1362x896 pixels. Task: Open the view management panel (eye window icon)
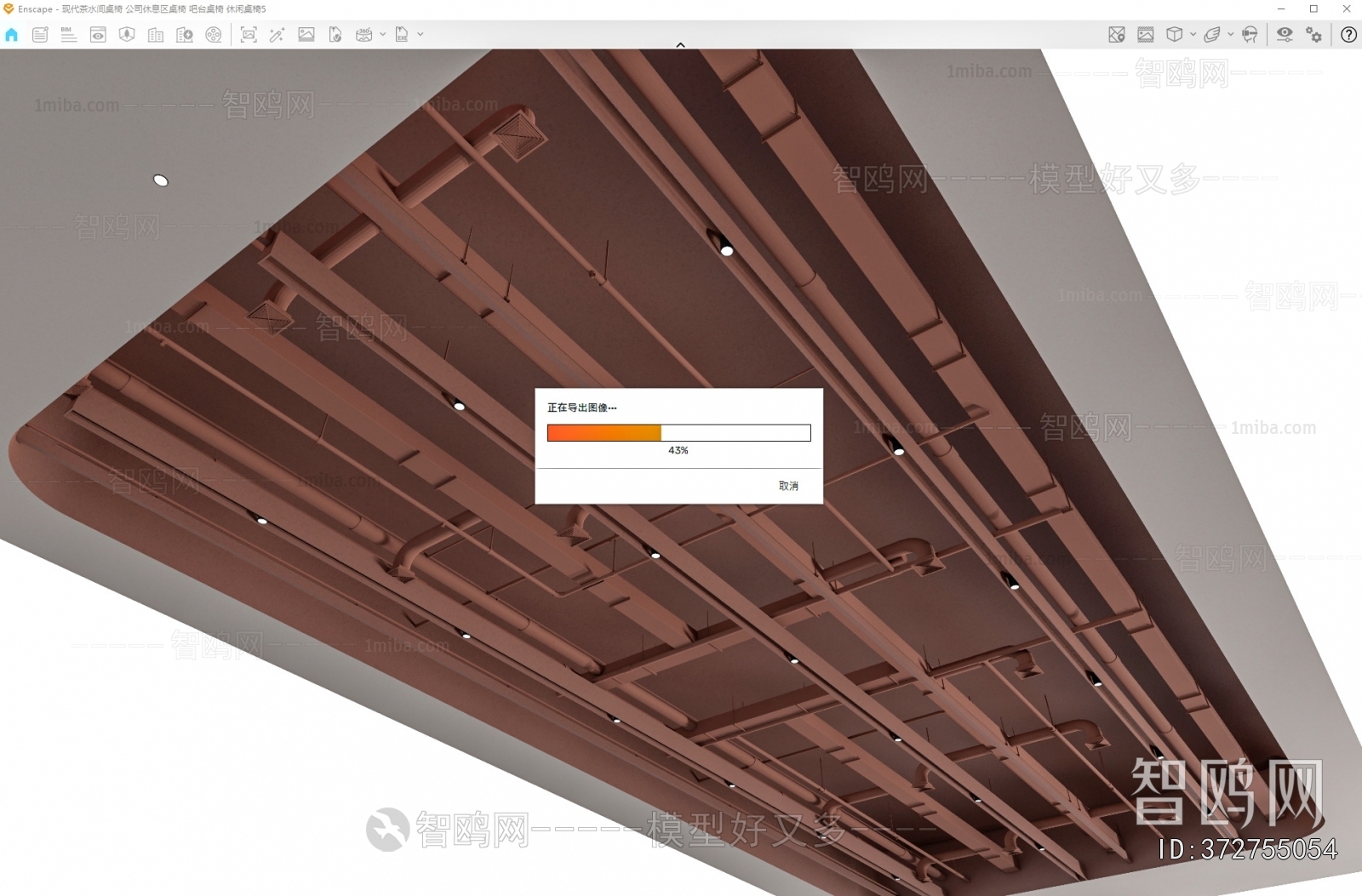(98, 35)
